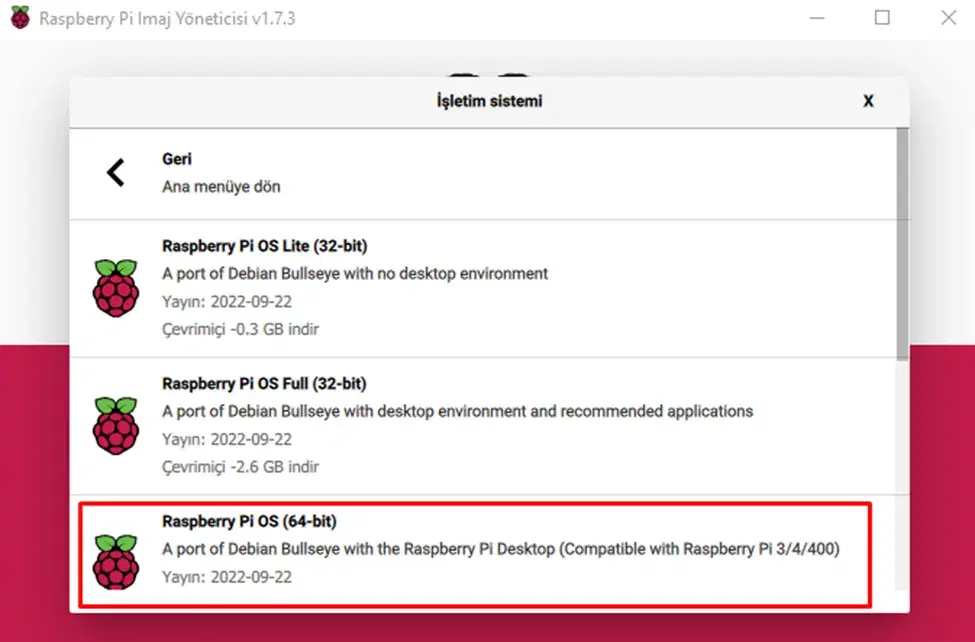Click Yayın date under Raspberry Pi OS (64-bit)
This screenshot has width=975, height=642.
tap(227, 577)
